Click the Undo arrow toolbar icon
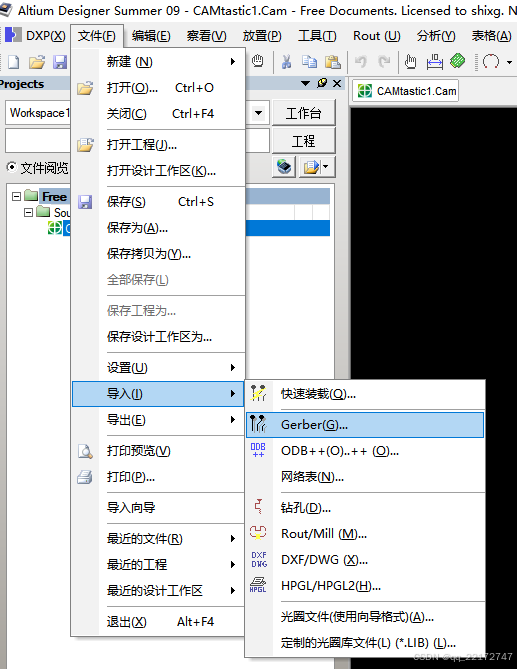 [361, 62]
